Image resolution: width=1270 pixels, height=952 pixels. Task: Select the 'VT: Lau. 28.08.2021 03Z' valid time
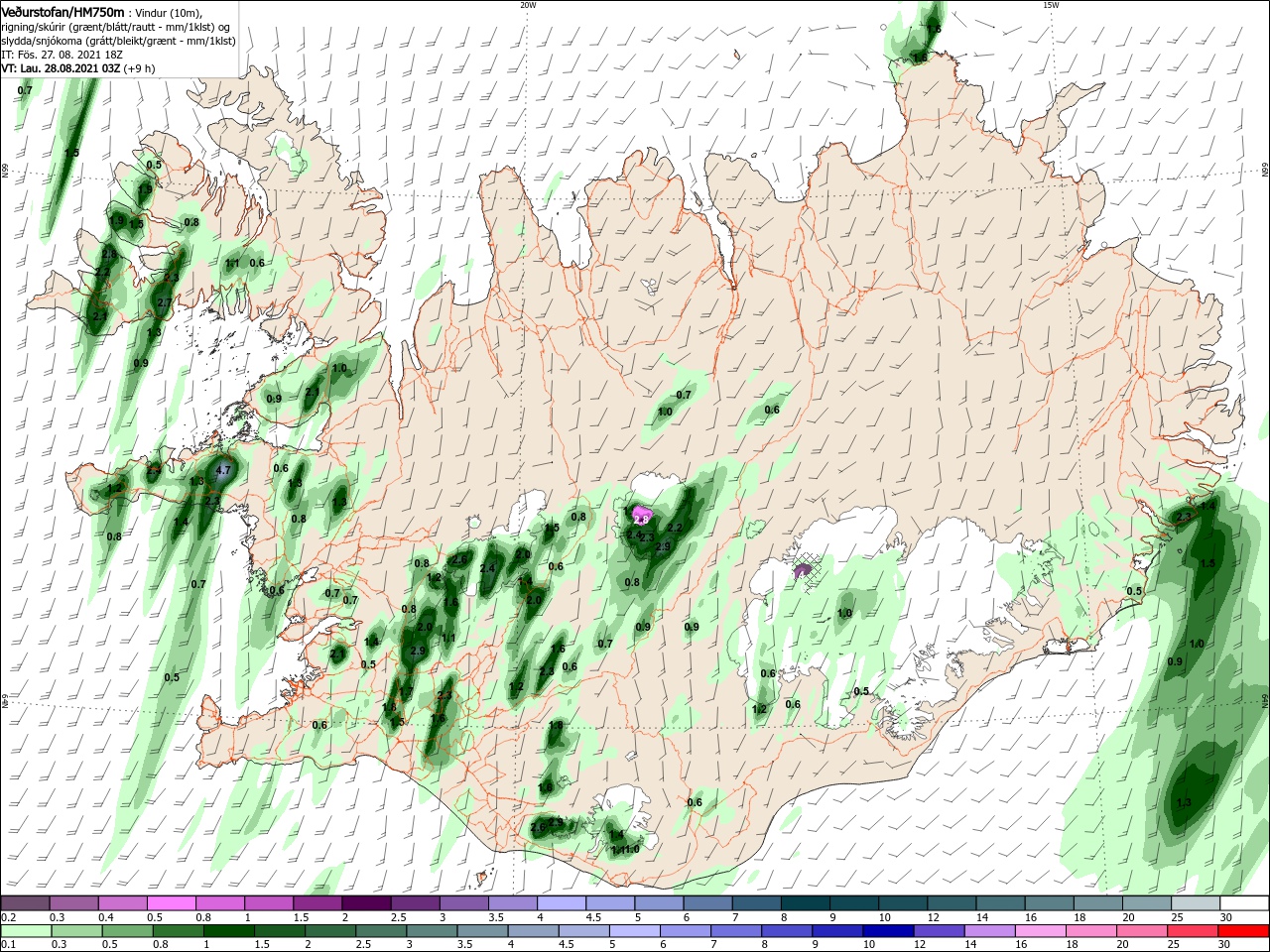[x=61, y=68]
